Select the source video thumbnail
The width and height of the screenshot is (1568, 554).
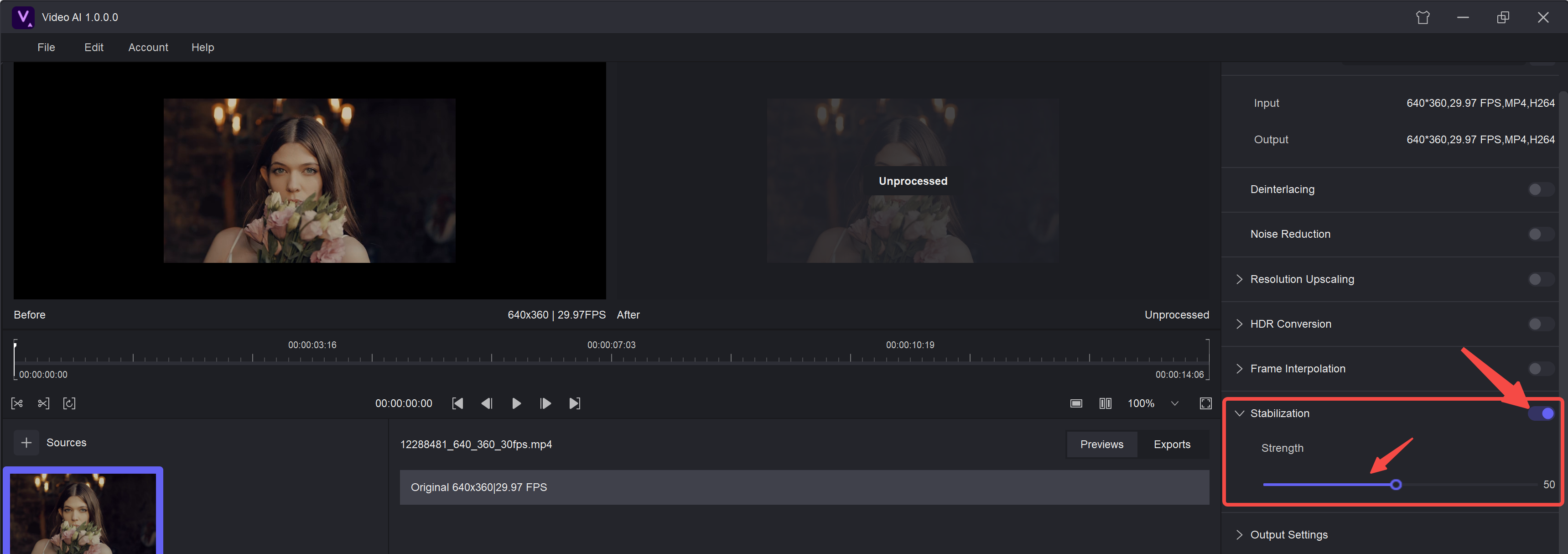click(83, 512)
